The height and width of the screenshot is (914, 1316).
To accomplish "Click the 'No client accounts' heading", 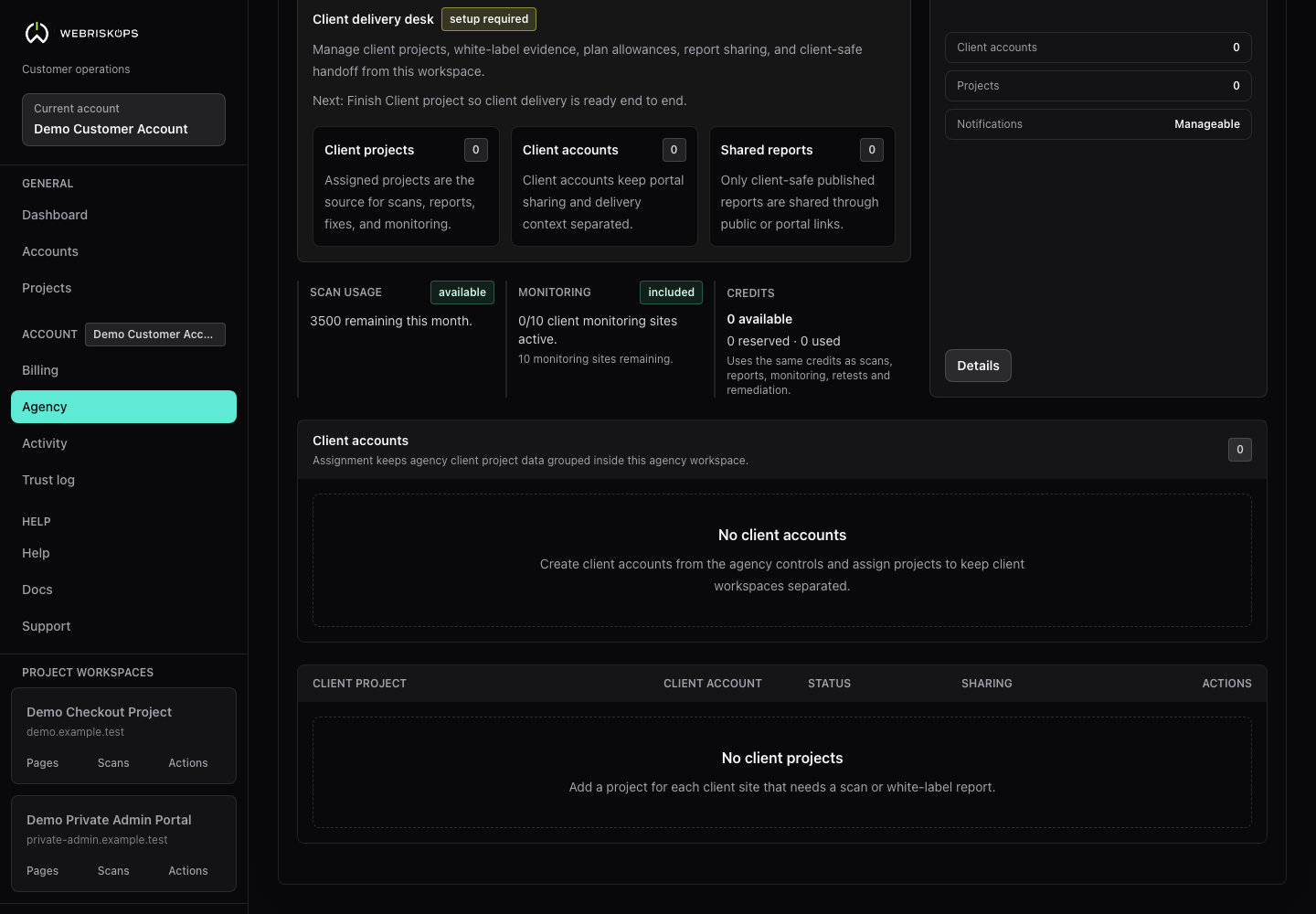I will [x=782, y=536].
